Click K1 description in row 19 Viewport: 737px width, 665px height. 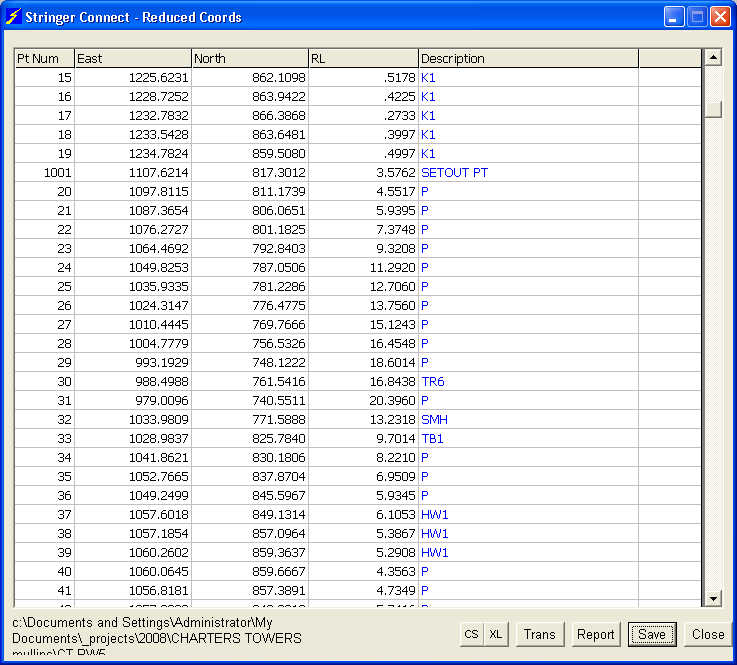[x=528, y=154]
